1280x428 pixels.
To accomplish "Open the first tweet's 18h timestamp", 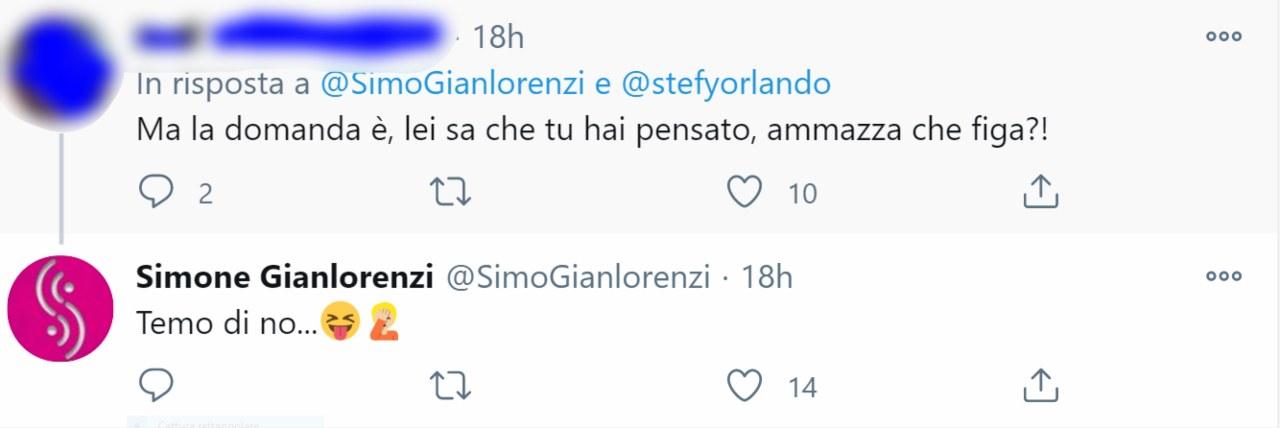I will (498, 38).
